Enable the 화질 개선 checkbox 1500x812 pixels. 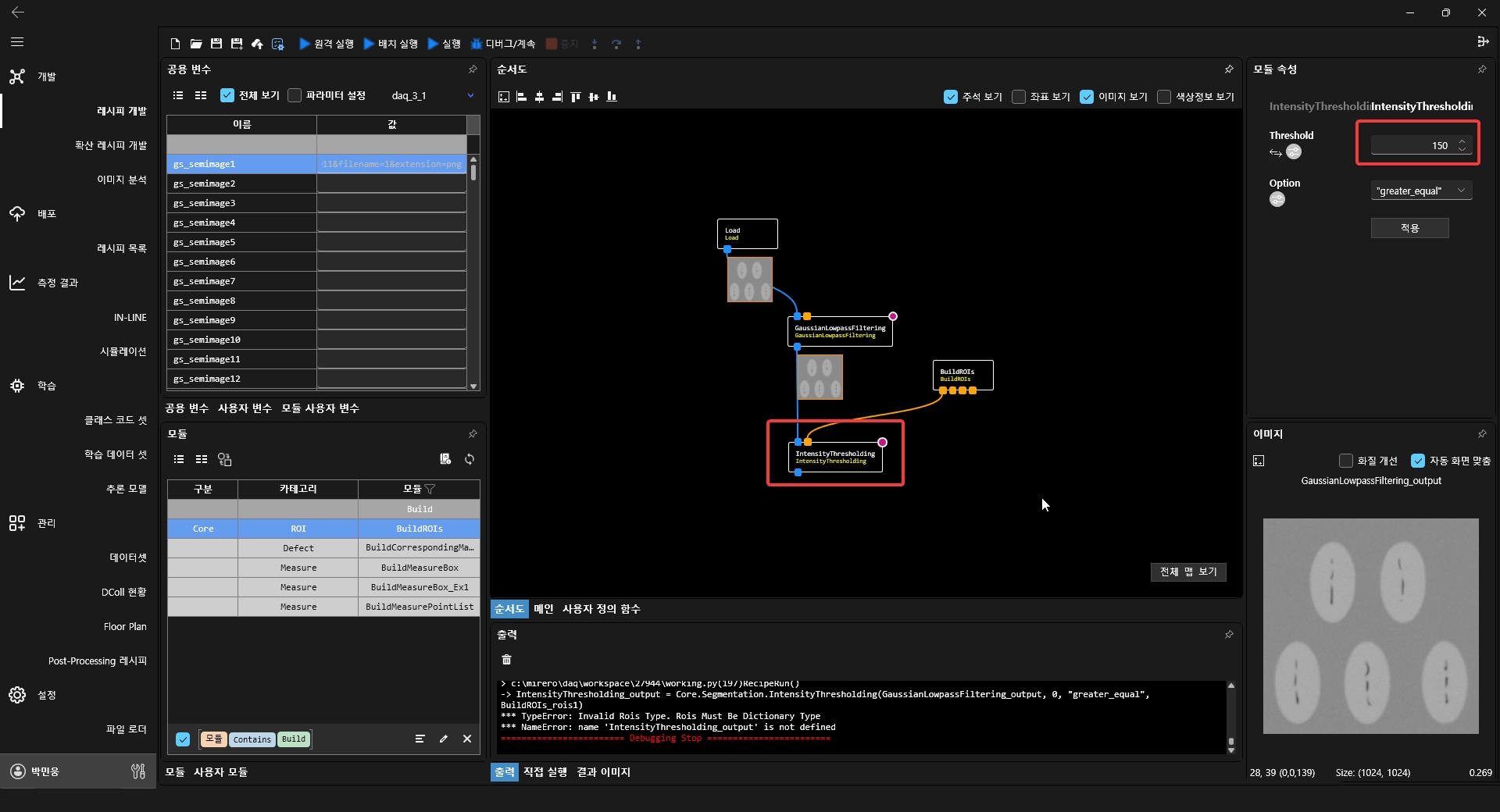[1345, 461]
